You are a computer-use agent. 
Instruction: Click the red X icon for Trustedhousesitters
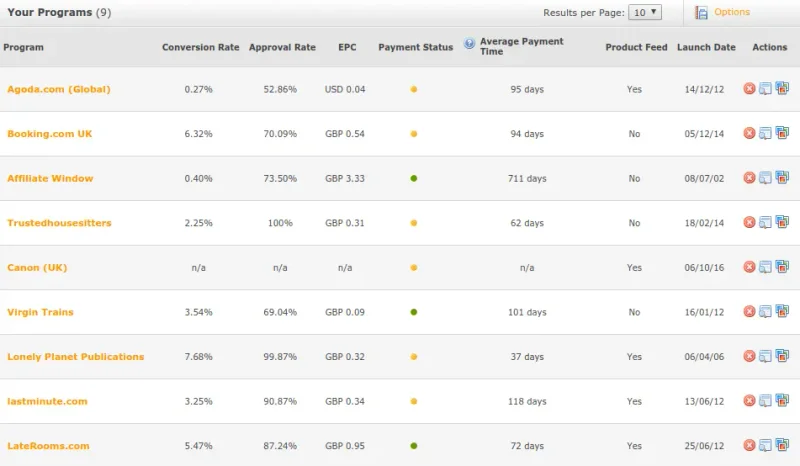[749, 222]
